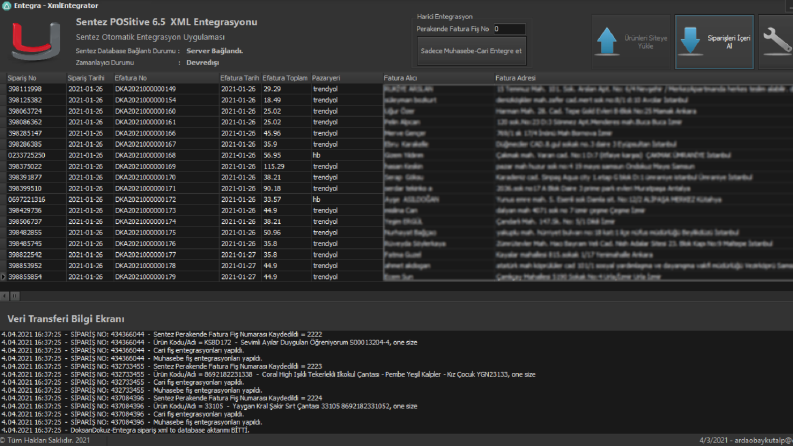Viewport: 793px width, 446px height.
Task: Click invoice number DKA2021000000172
Action: [145, 200]
